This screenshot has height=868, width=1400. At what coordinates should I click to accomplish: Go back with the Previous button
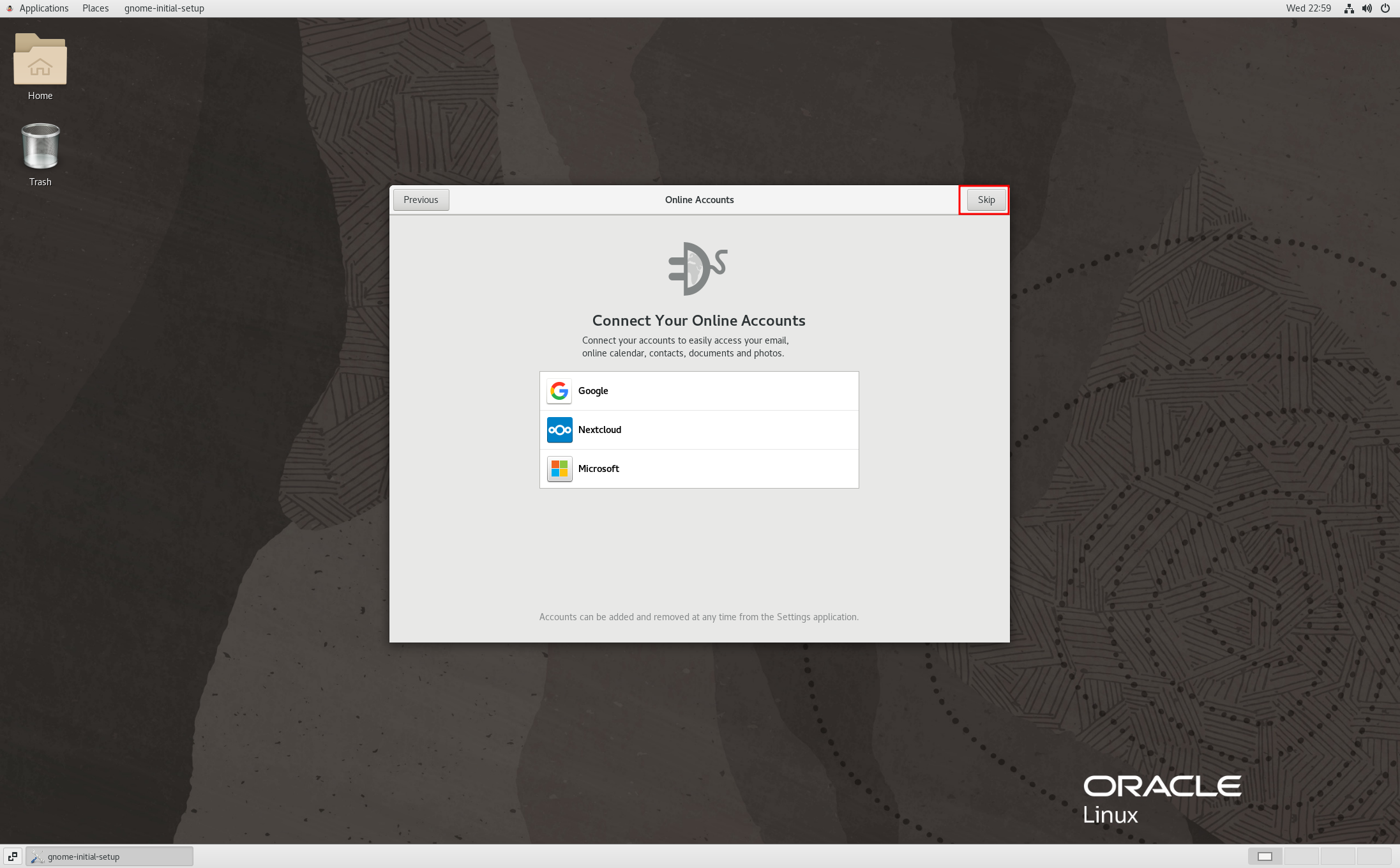tap(421, 200)
